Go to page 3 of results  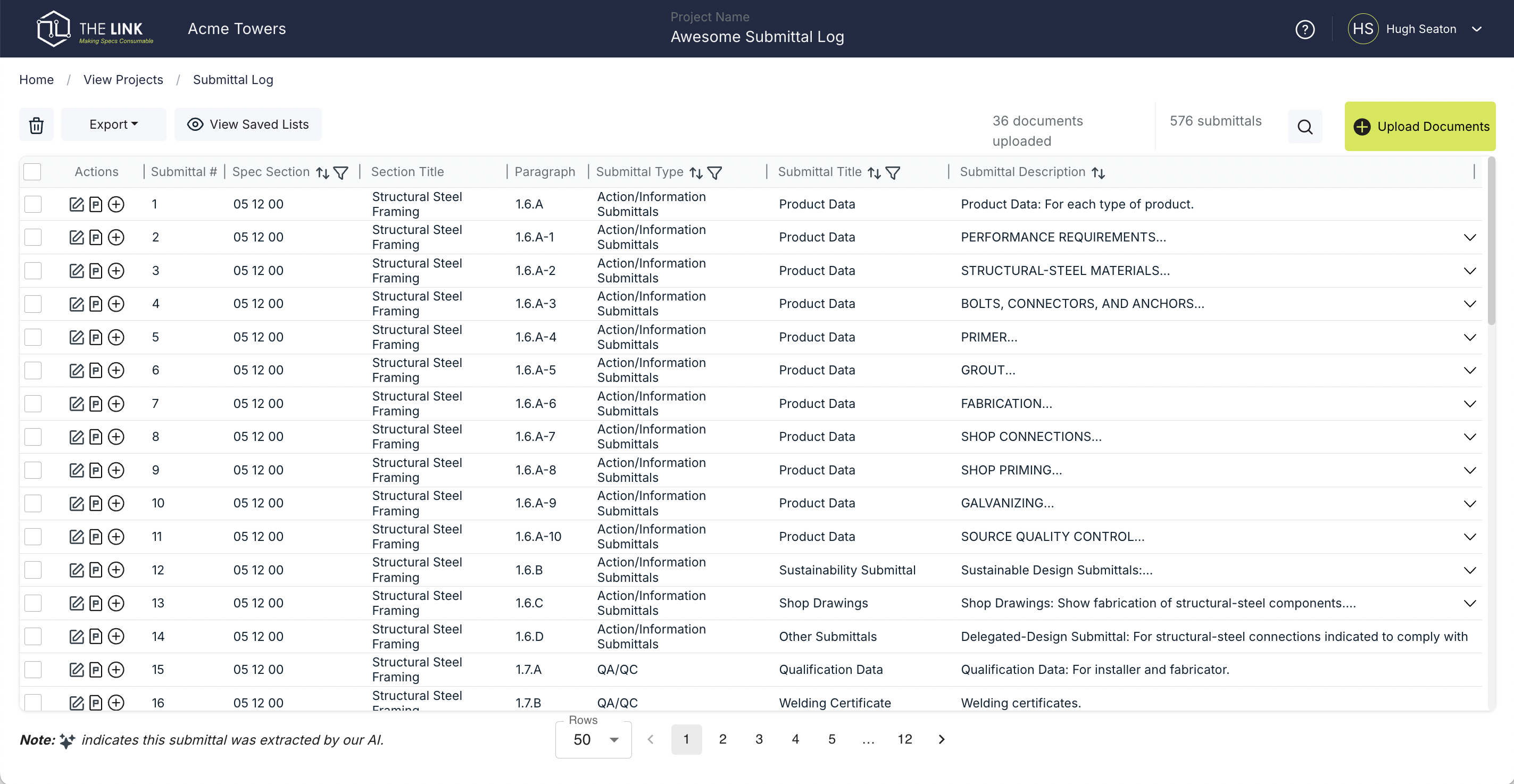759,739
